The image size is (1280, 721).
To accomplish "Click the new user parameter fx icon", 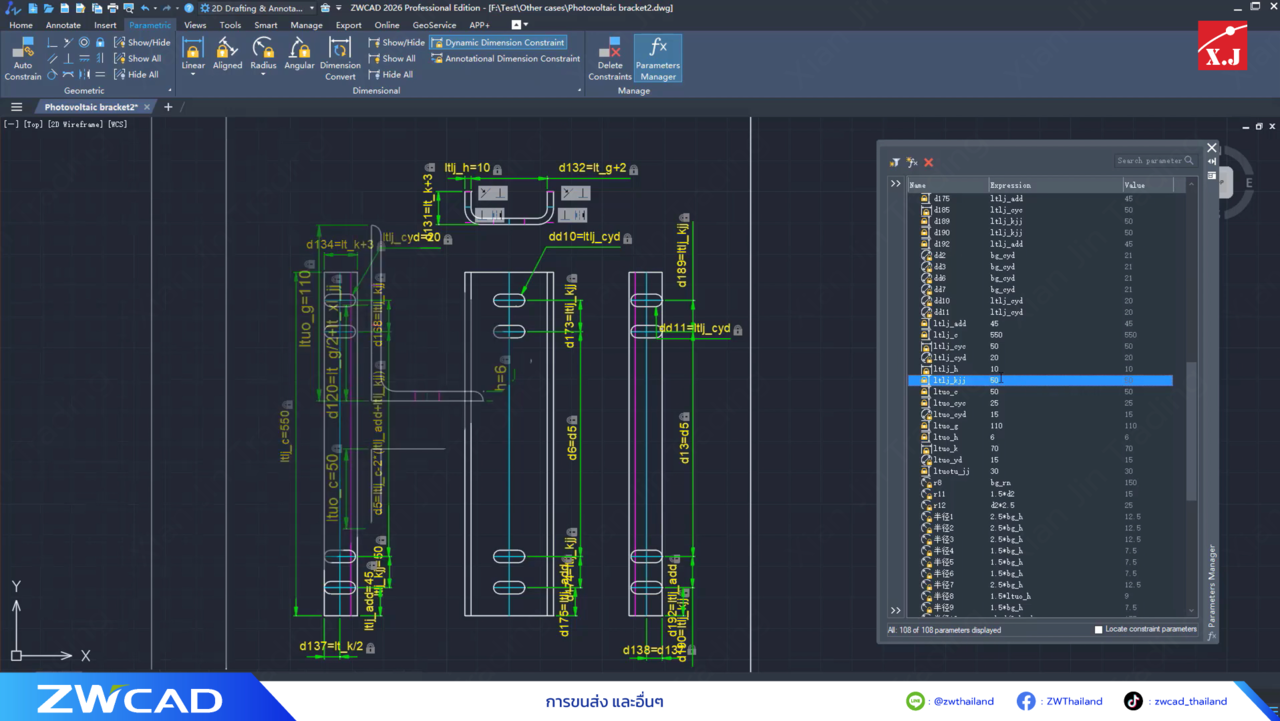I will (912, 162).
